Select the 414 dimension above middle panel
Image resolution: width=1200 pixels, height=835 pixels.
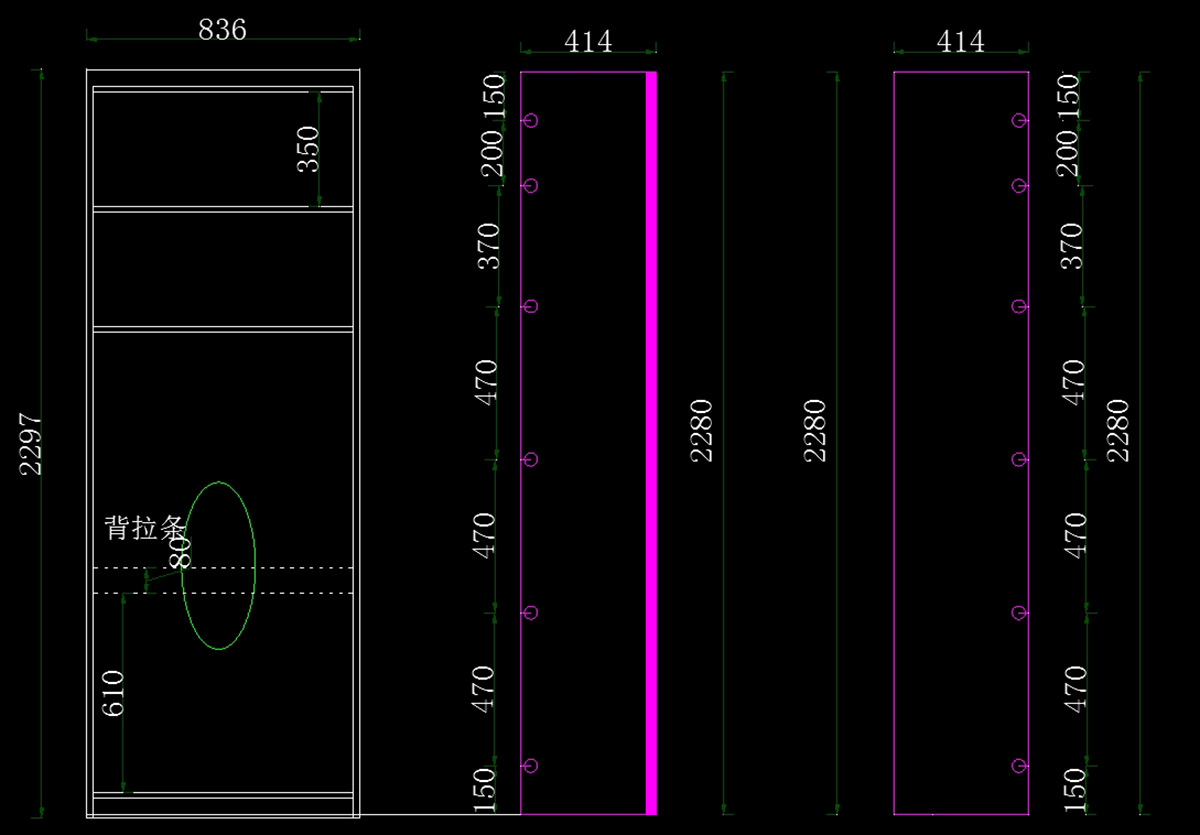pos(588,41)
